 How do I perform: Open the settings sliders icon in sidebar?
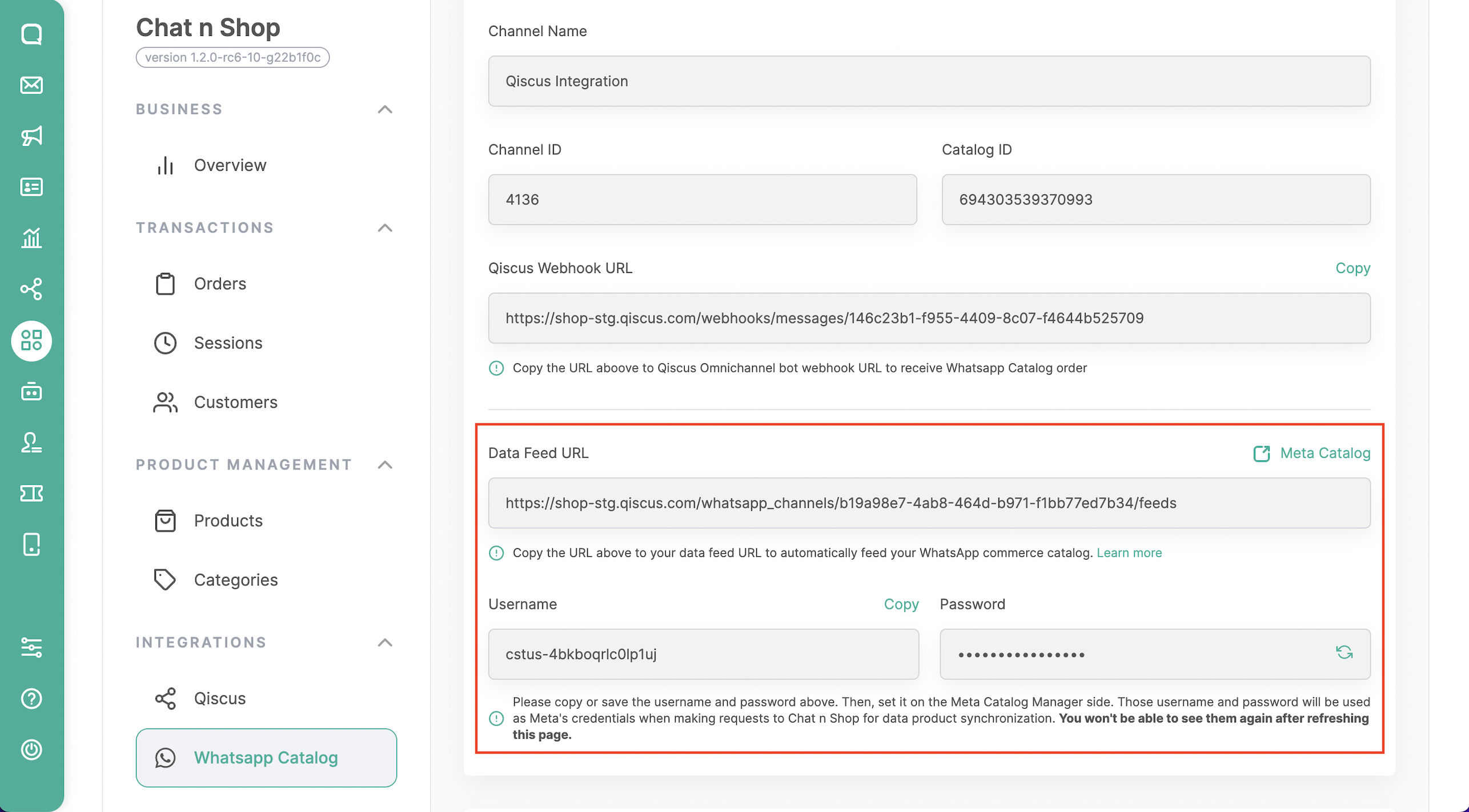point(31,648)
